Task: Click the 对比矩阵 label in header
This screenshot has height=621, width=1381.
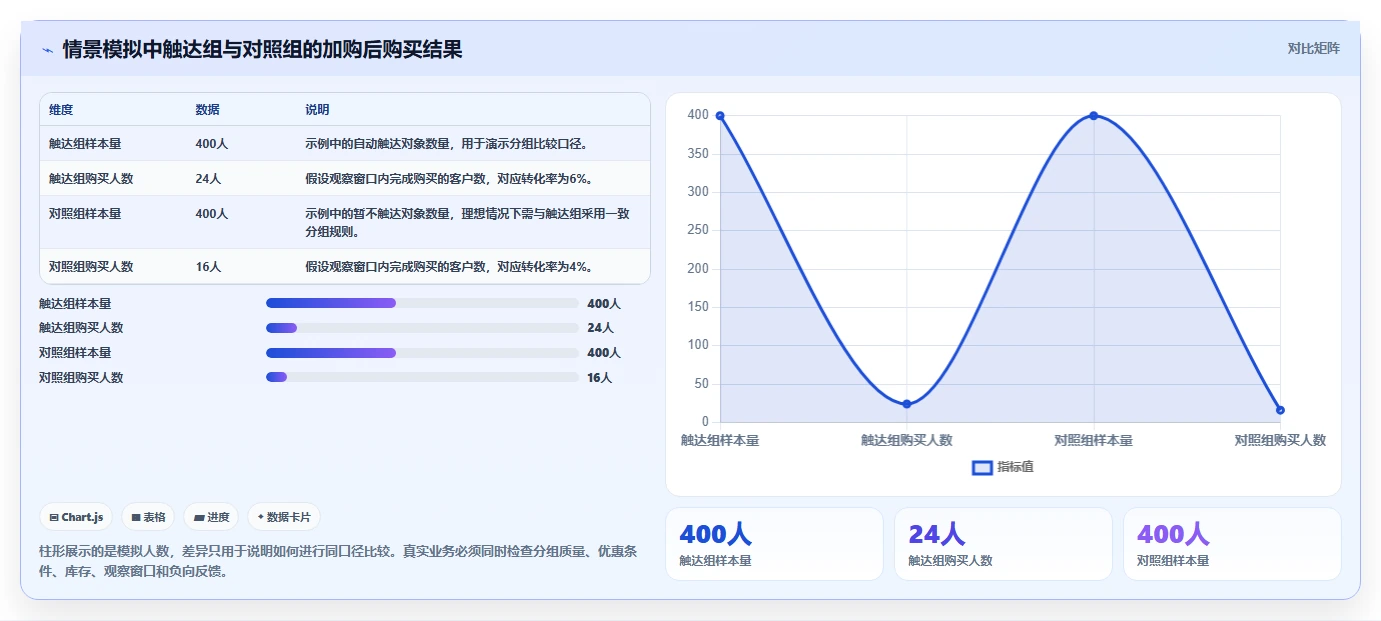Action: [x=1313, y=48]
